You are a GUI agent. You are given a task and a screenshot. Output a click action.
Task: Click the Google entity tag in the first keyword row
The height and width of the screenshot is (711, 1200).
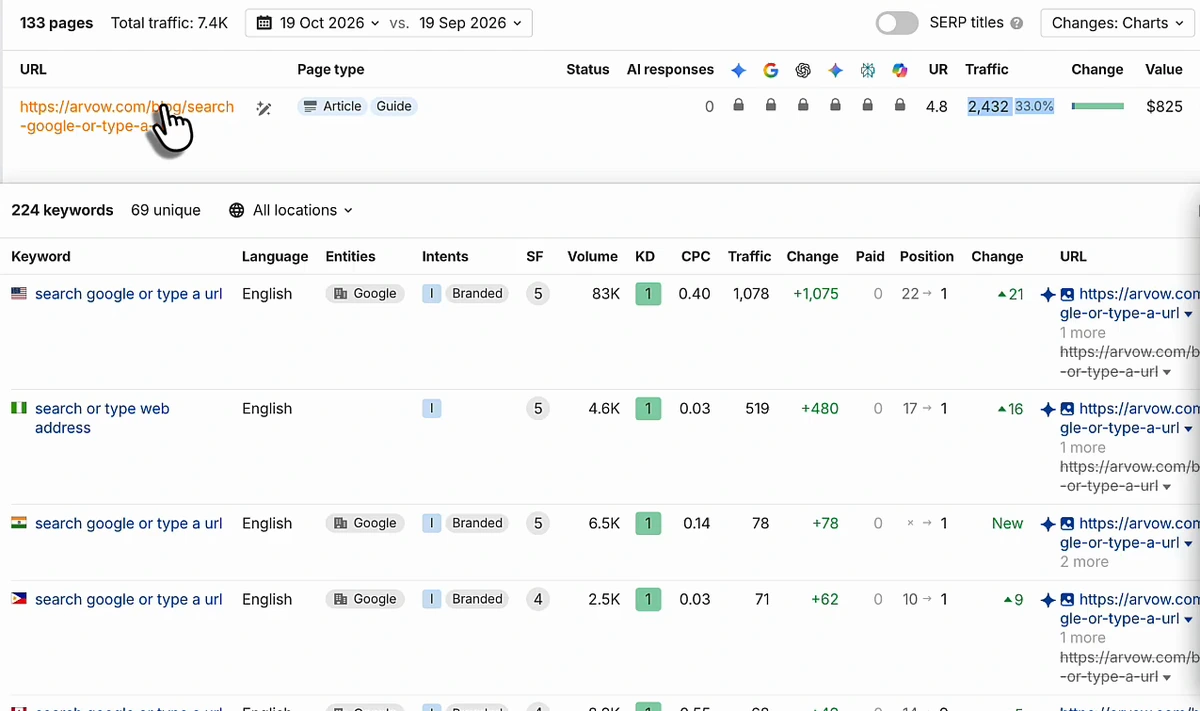pyautogui.click(x=365, y=294)
